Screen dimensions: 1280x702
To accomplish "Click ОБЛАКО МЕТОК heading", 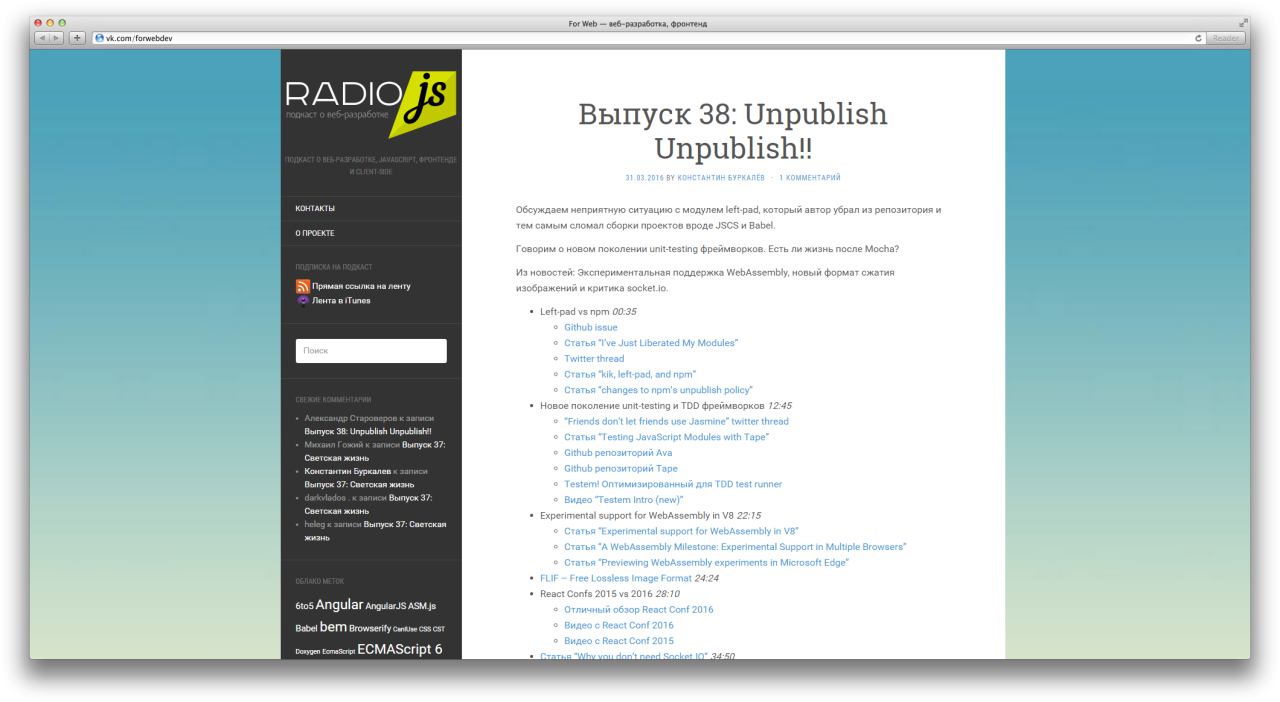I will (x=319, y=581).
